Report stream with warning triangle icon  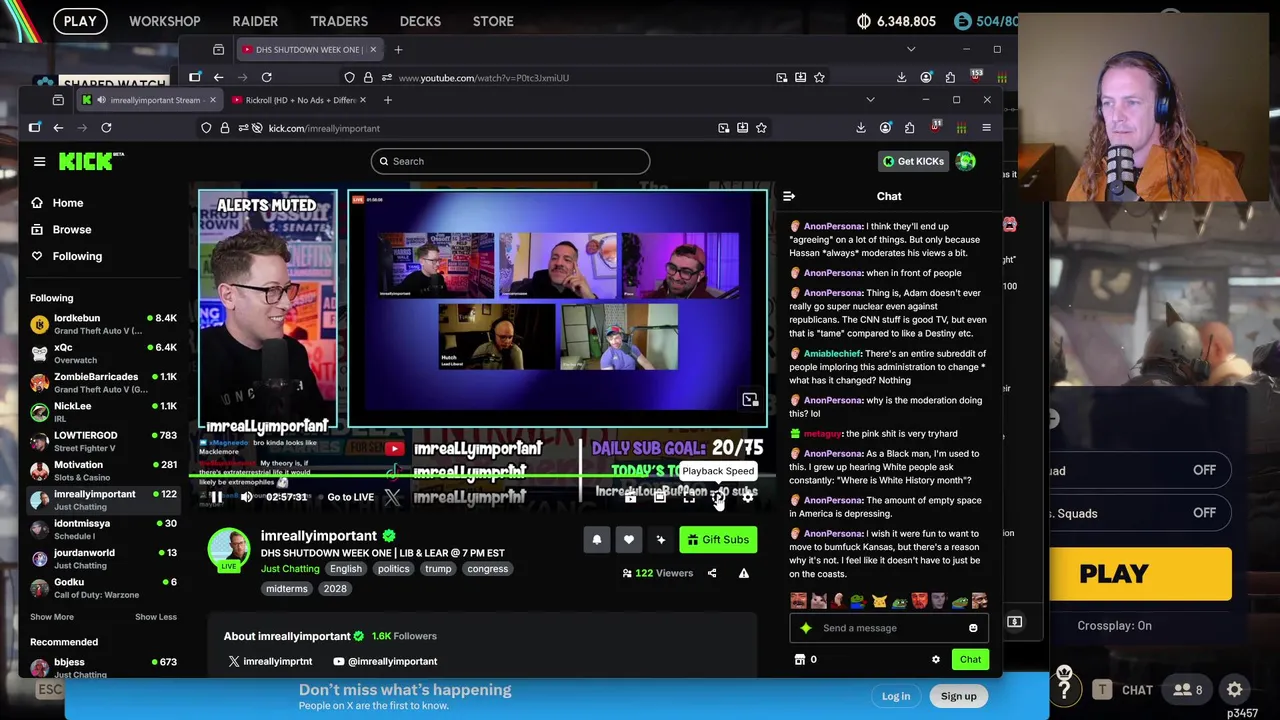click(744, 573)
